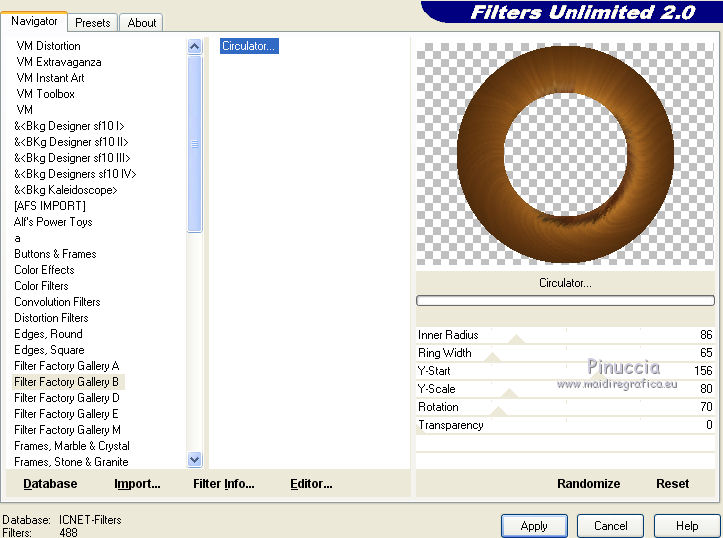Apply the Circulator filter
Viewport: 723px width, 538px height.
point(534,526)
